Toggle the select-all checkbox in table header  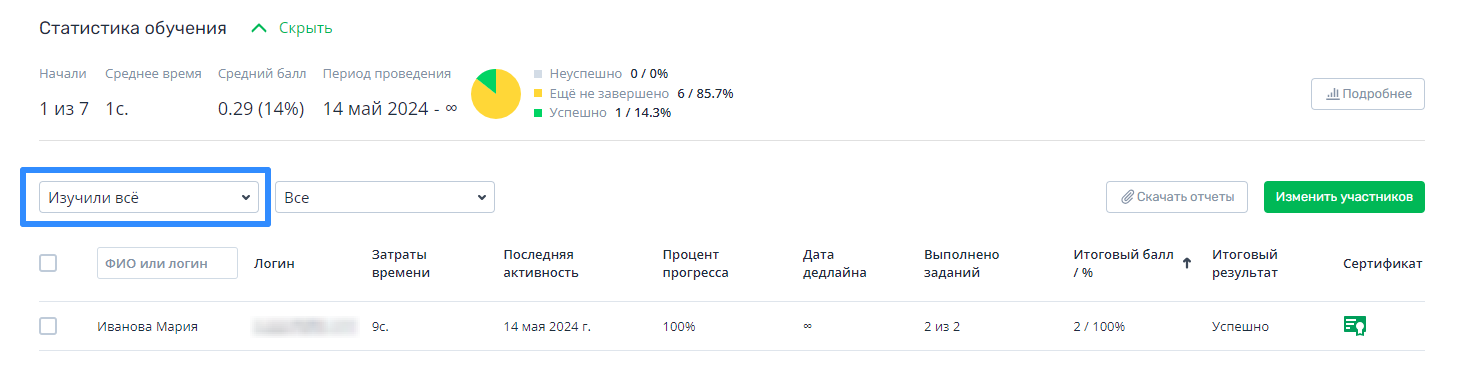(48, 263)
